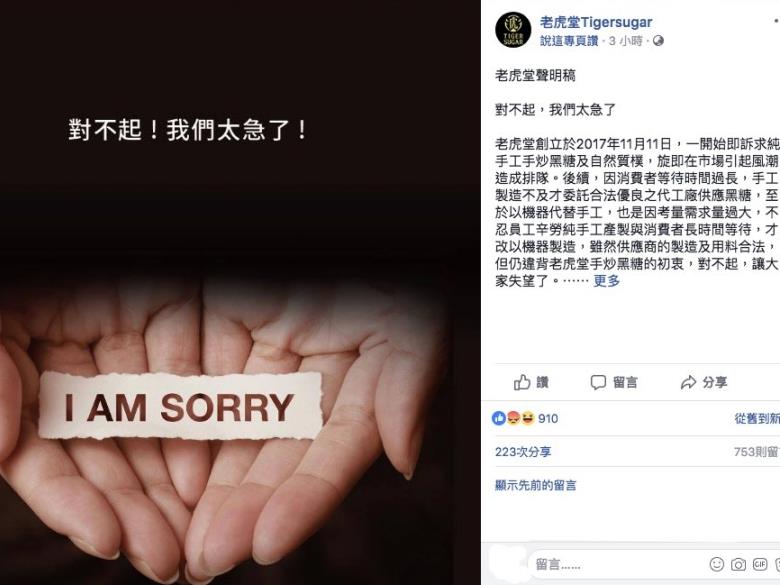780x585 pixels.
Task: Expand the post text via 更多
Action: point(606,281)
